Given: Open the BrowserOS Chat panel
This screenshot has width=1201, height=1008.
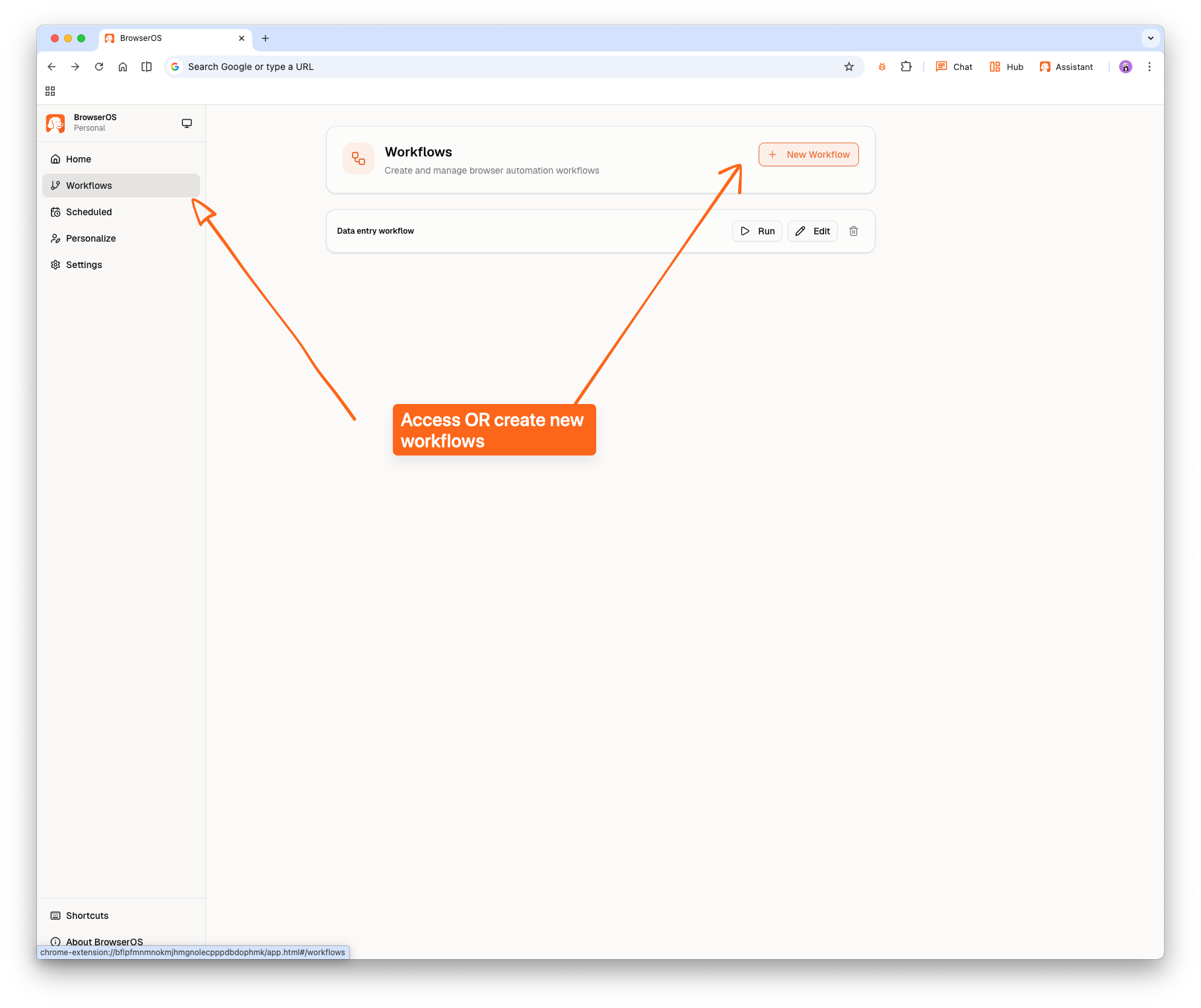Looking at the screenshot, I should (953, 67).
